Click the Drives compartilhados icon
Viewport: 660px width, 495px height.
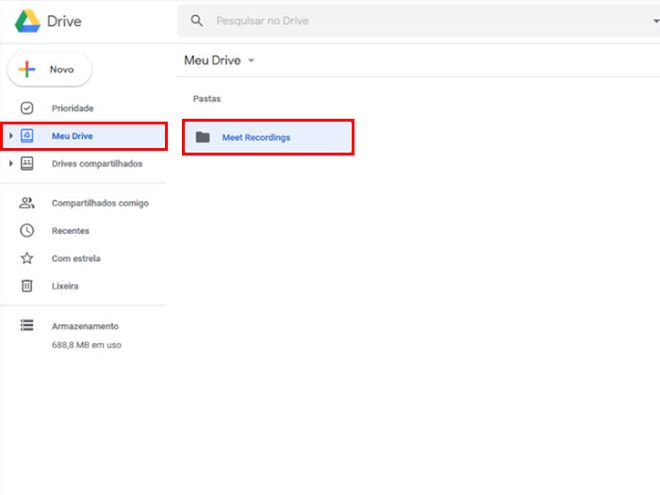coord(27,163)
